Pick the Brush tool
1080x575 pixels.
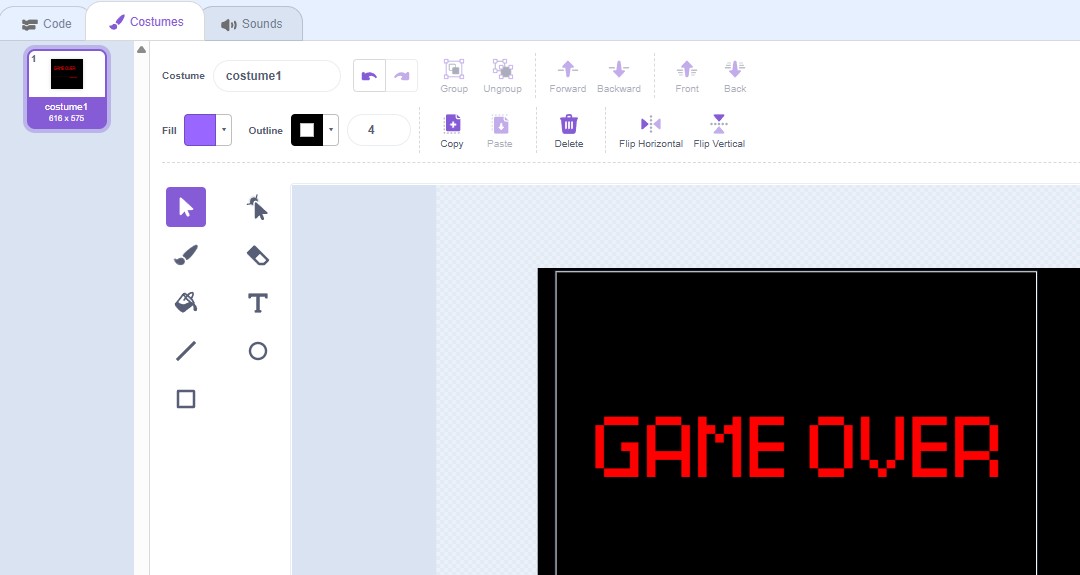pyautogui.click(x=186, y=255)
